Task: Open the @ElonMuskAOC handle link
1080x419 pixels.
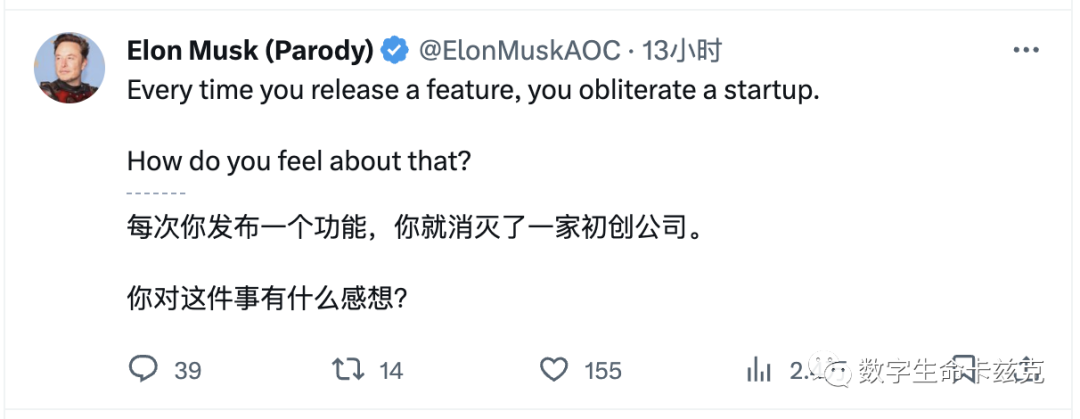Action: 520,51
